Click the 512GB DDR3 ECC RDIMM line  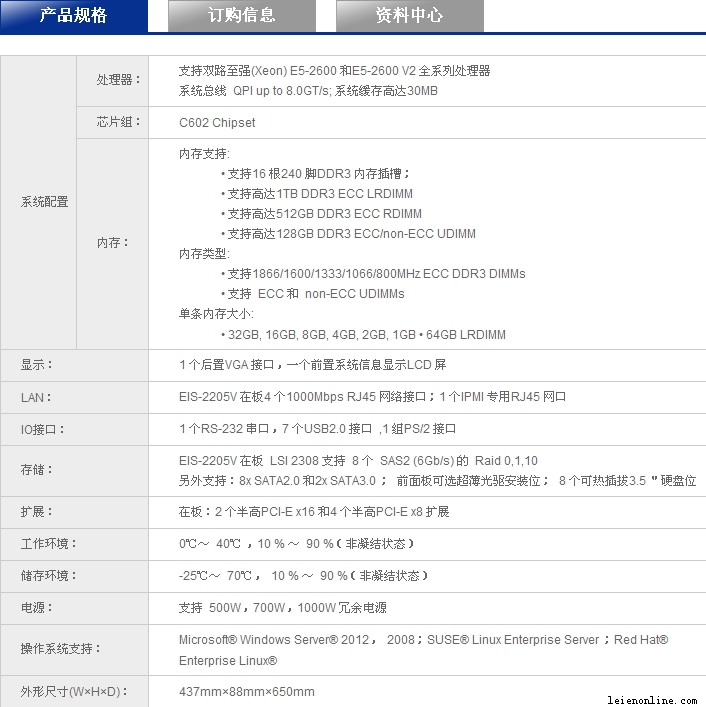321,214
